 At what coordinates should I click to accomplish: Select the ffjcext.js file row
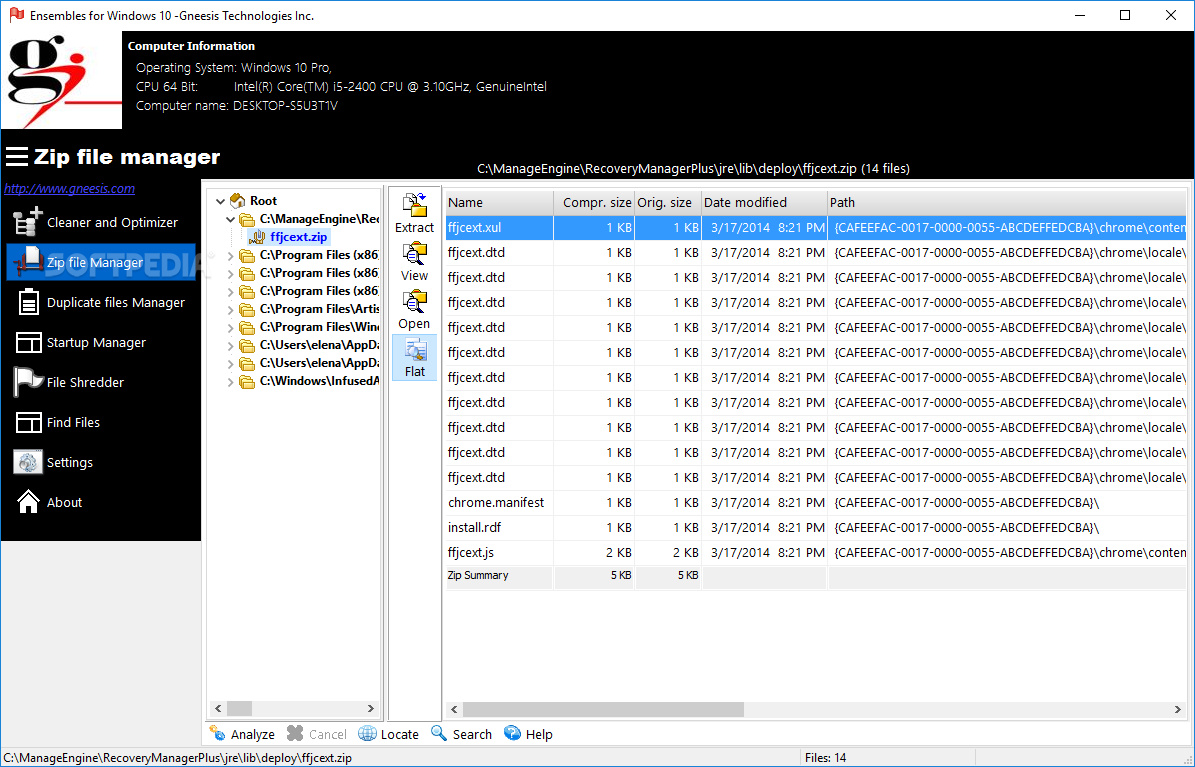click(x=815, y=553)
